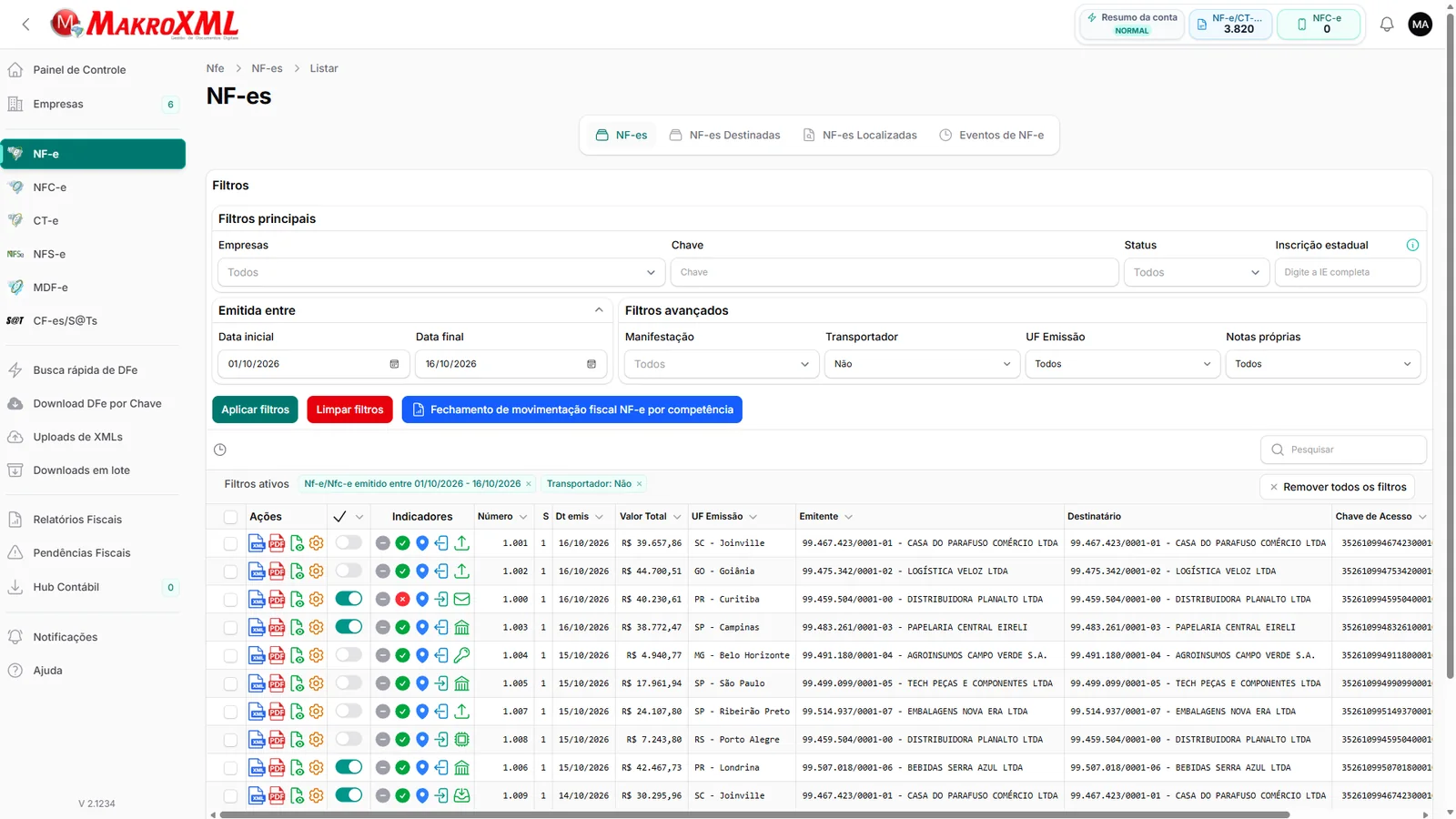Check row checkbox for nota 1.002

pos(230,571)
